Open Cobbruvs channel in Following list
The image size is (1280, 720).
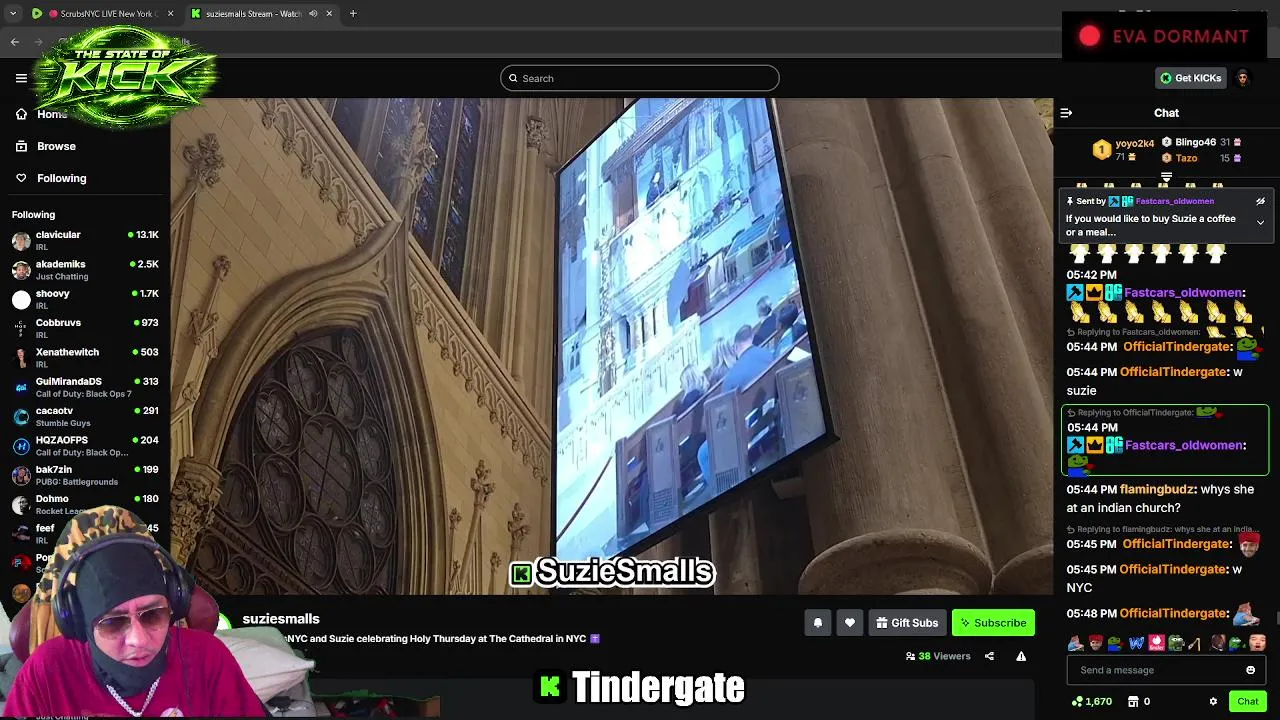click(x=85, y=328)
